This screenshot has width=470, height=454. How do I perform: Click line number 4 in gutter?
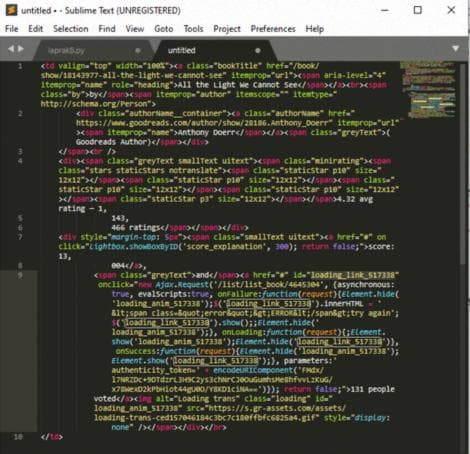(x=20, y=161)
